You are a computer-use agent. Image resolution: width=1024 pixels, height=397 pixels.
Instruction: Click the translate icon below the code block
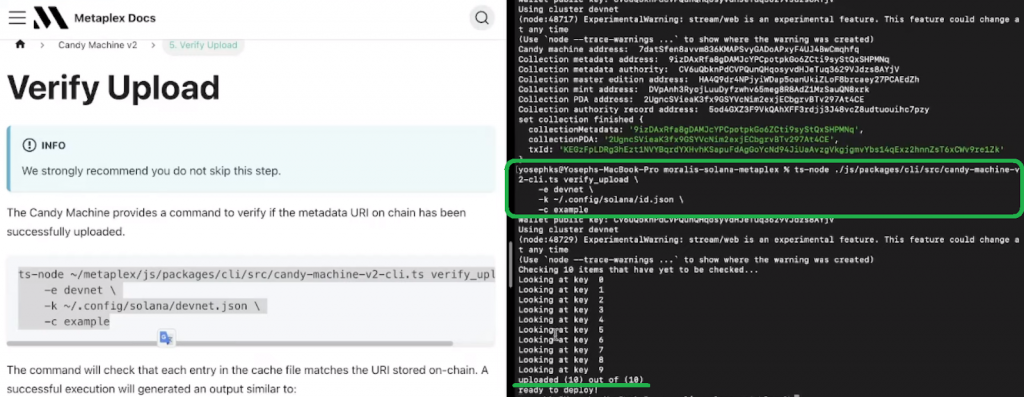[x=166, y=338]
